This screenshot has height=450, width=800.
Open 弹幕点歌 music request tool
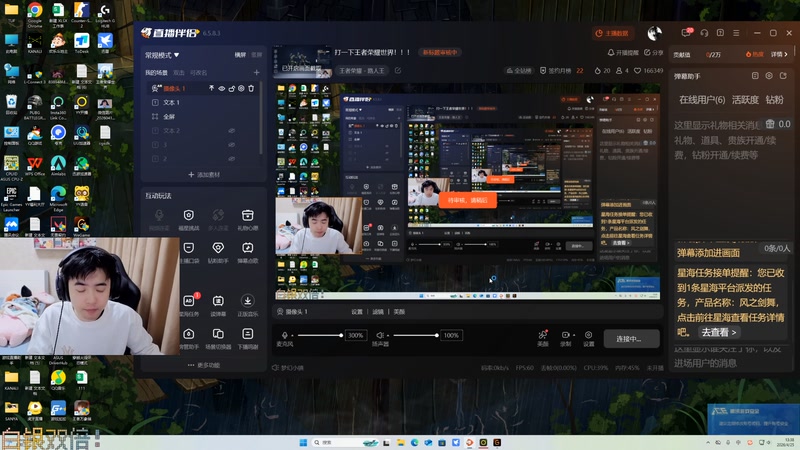(247, 252)
